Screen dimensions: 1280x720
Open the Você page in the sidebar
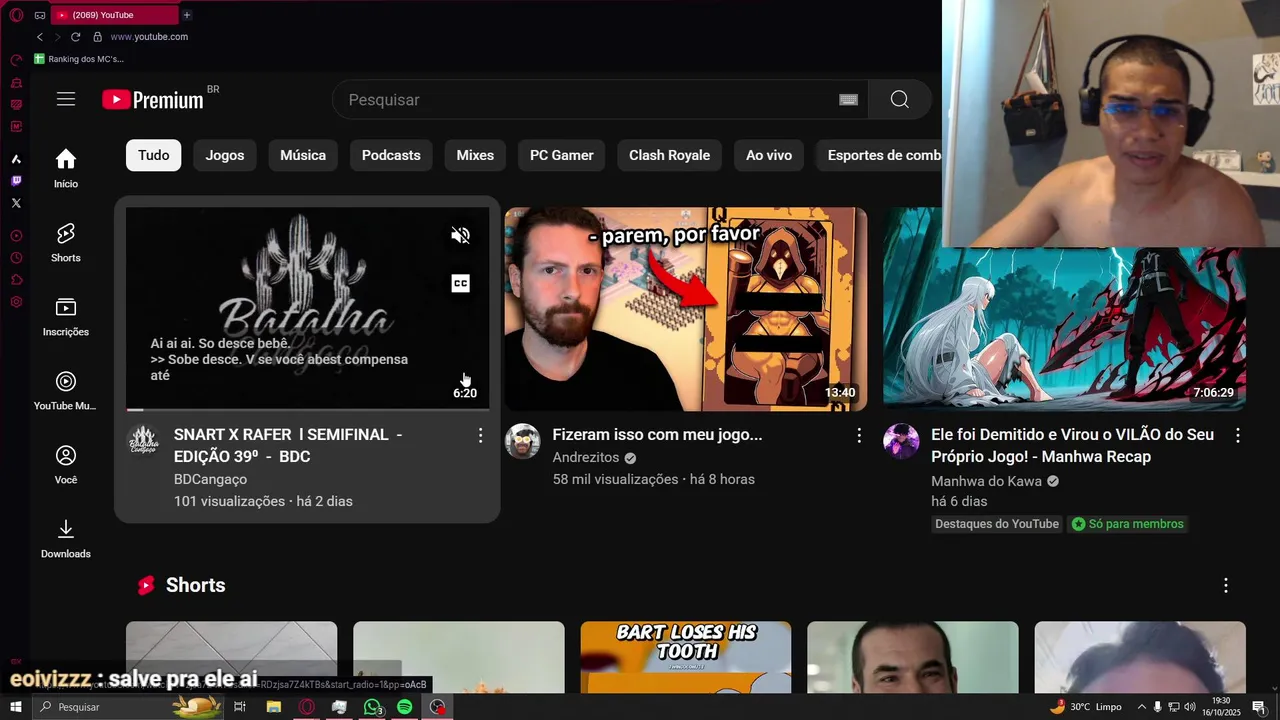(x=66, y=464)
